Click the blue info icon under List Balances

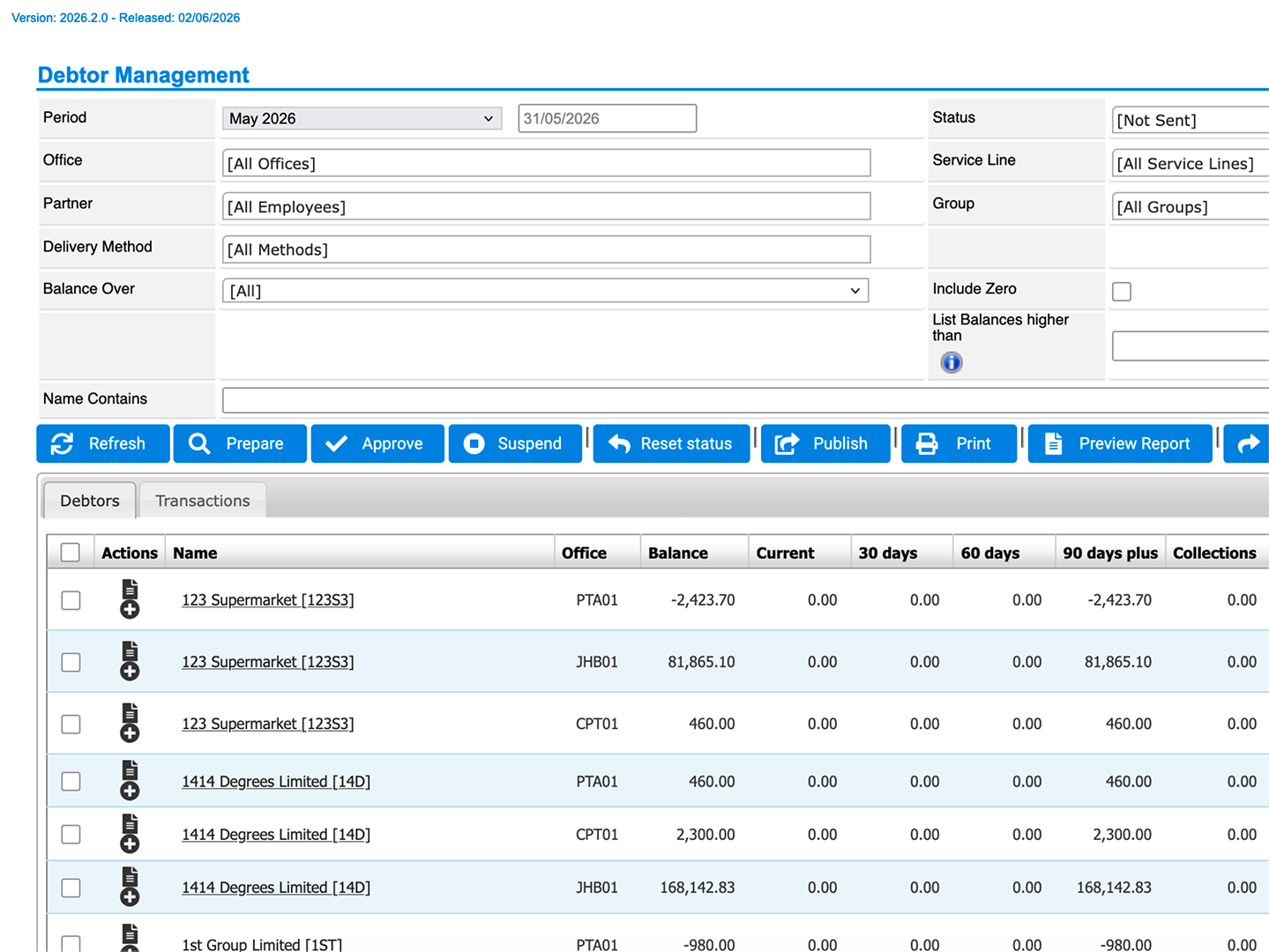(x=952, y=362)
